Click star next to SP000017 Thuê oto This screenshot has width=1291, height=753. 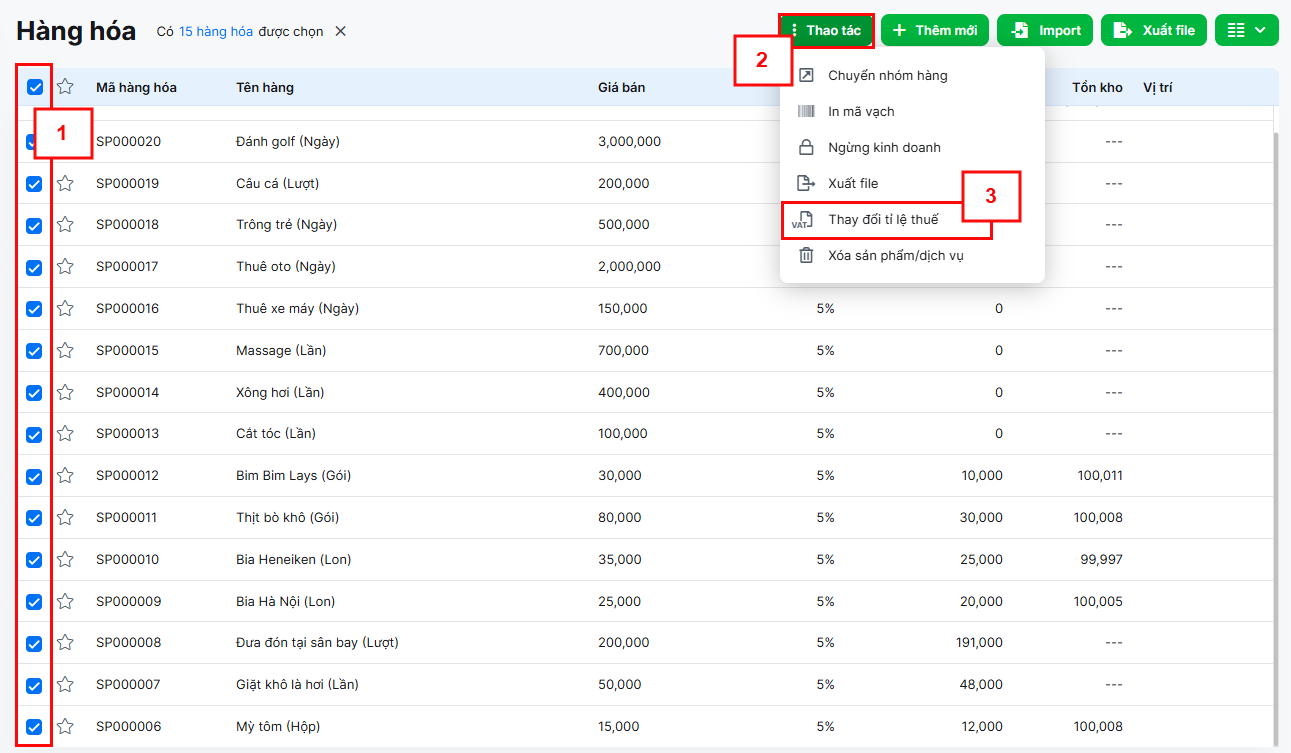[65, 267]
